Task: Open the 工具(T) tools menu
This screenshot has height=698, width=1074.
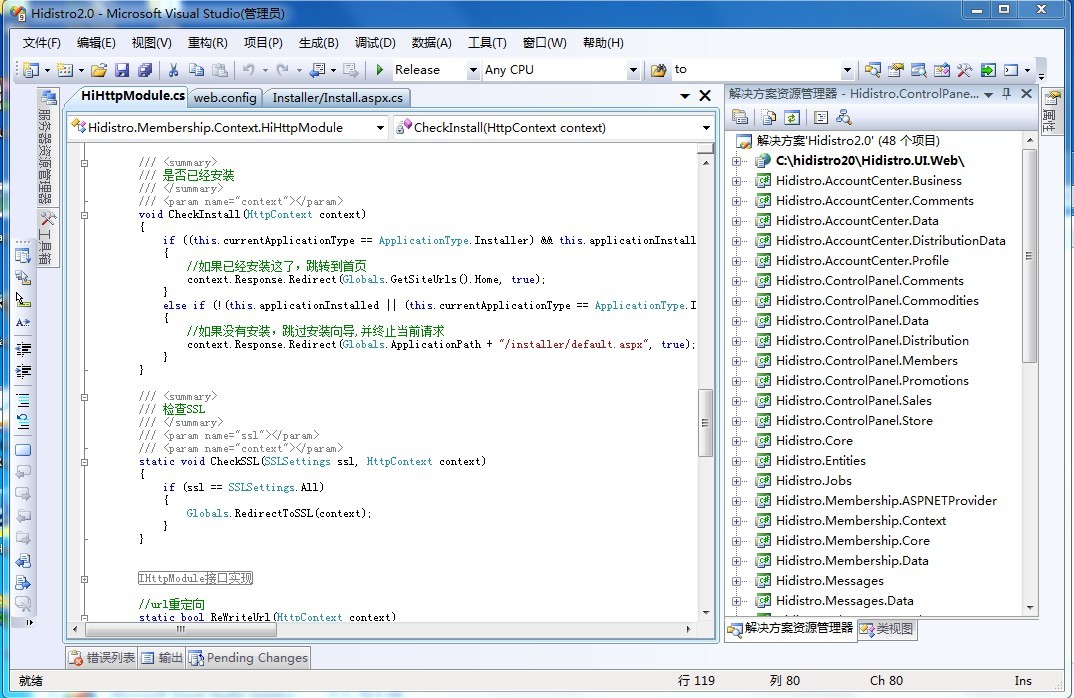Action: point(487,43)
